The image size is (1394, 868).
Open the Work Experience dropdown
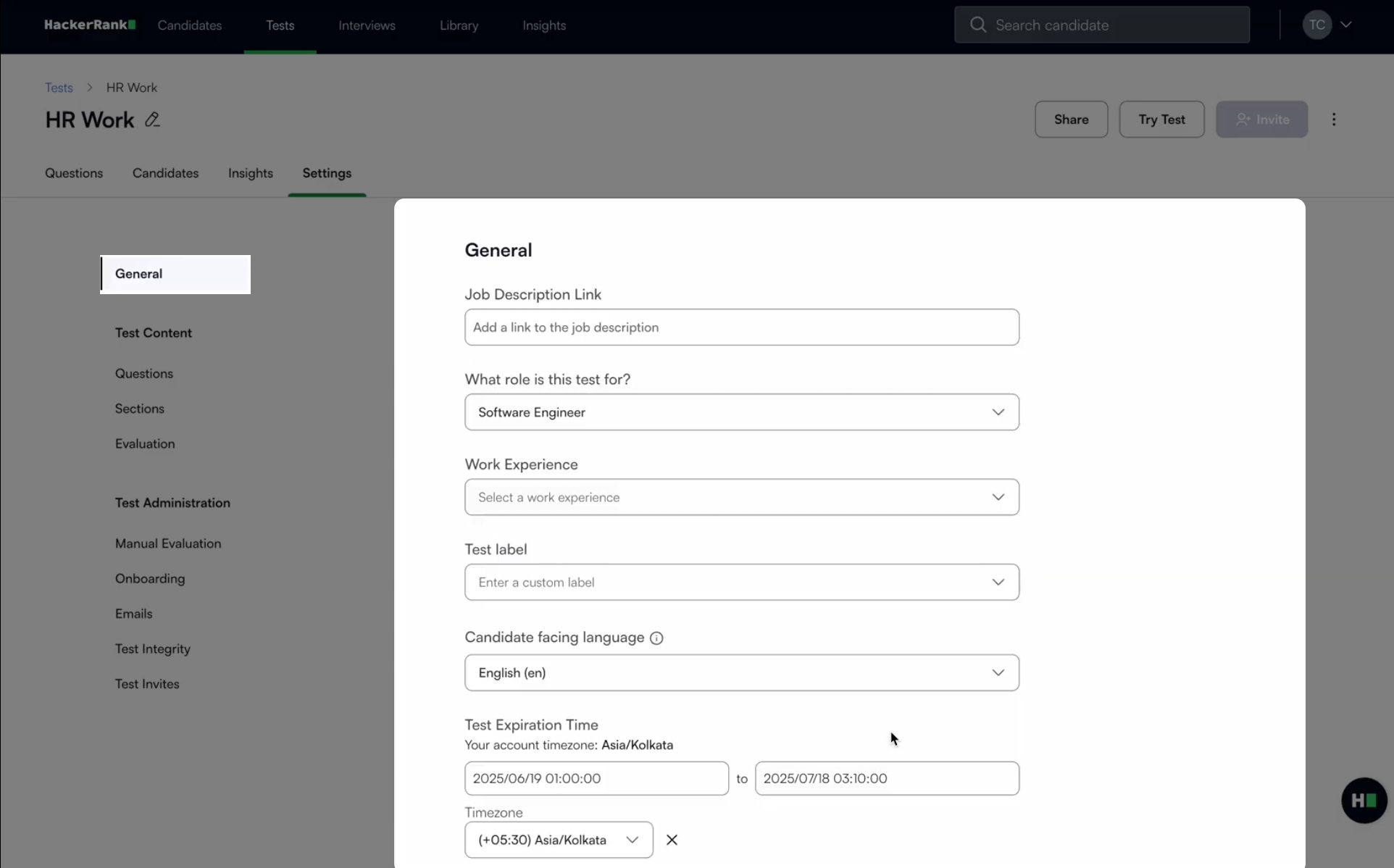coord(741,497)
